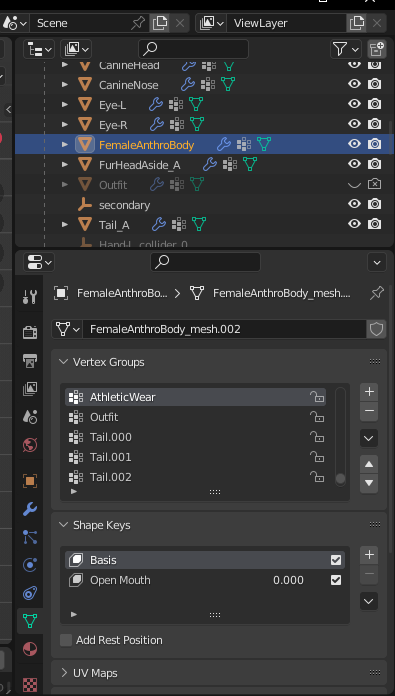The height and width of the screenshot is (696, 395).
Task: Open the View Layer properties tab
Action: [30, 388]
